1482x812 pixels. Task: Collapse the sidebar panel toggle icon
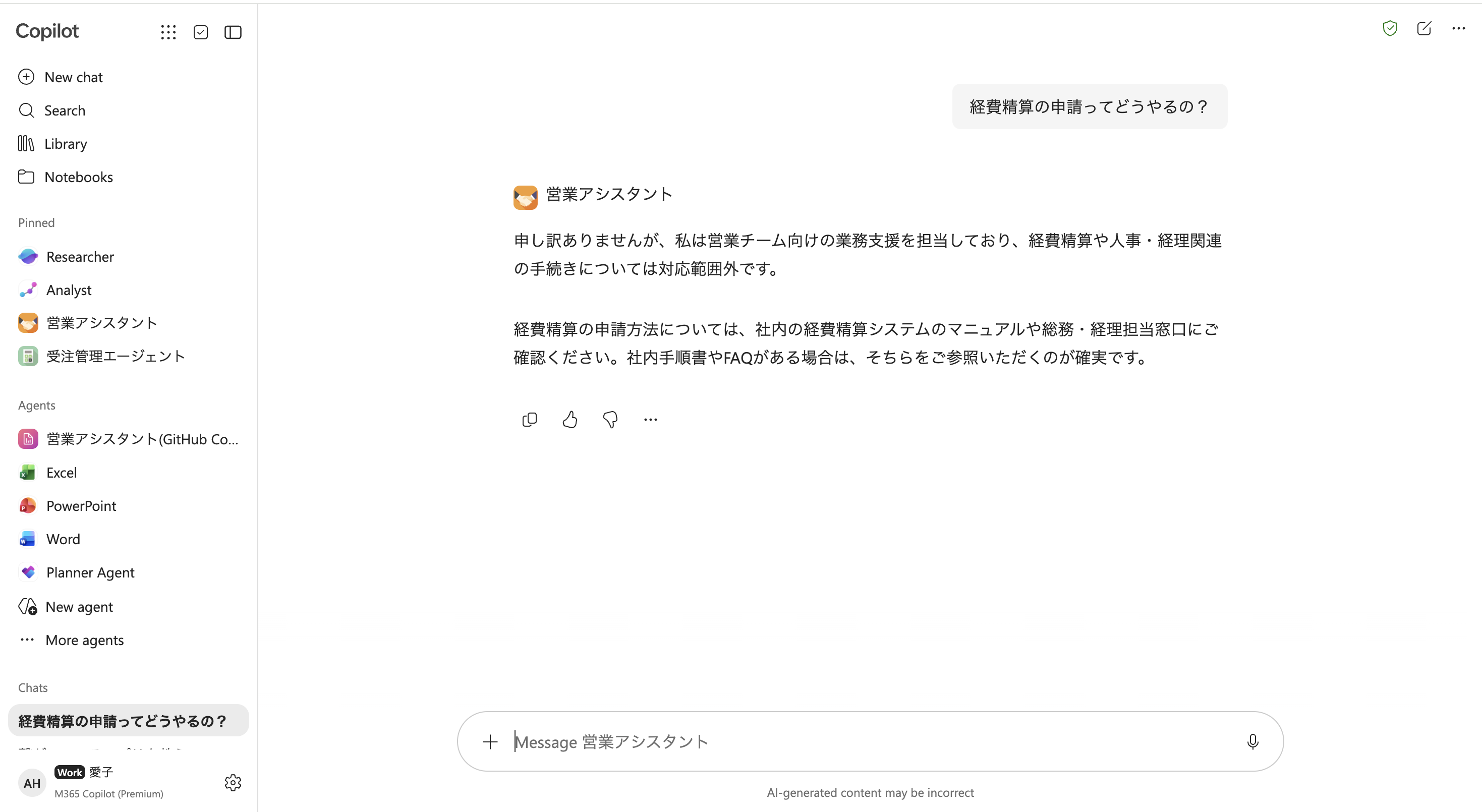click(x=233, y=32)
